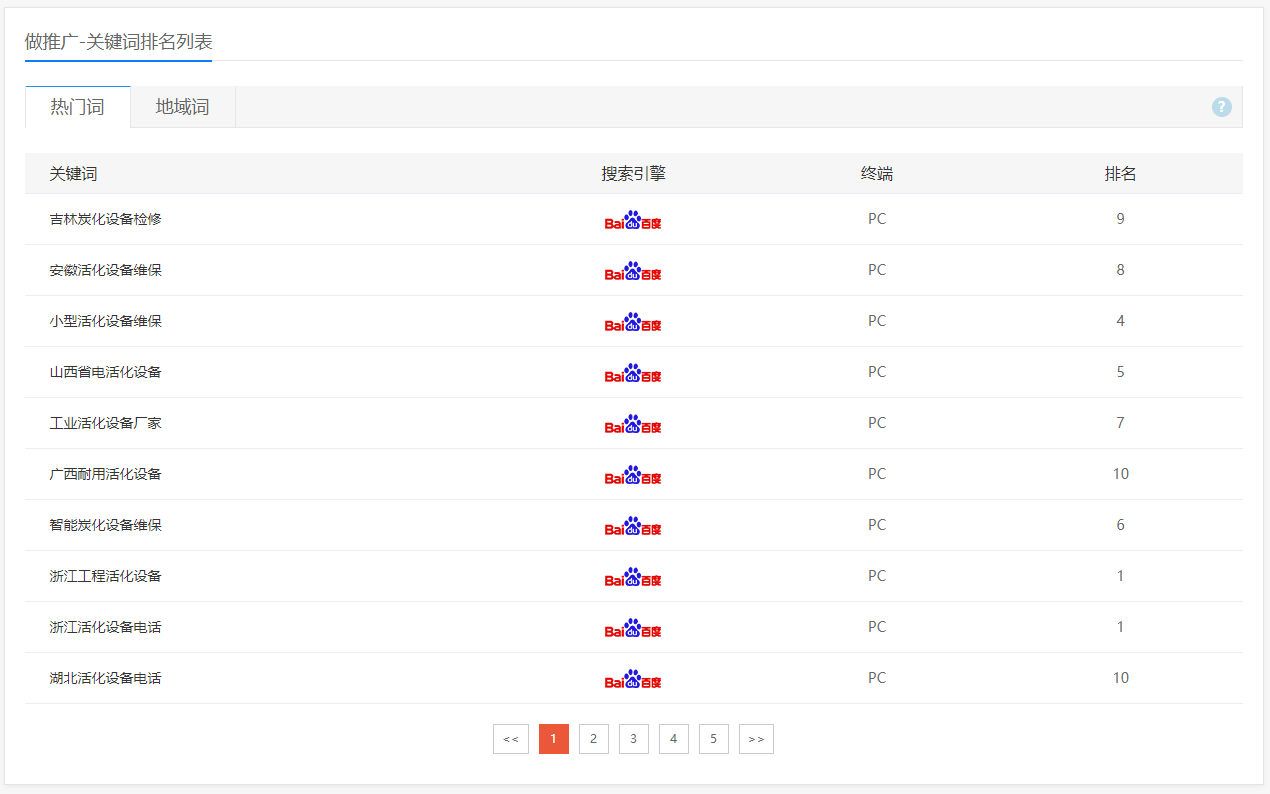
Task: Click Baidu logo in 湖北活化设备电话 row
Action: point(633,679)
